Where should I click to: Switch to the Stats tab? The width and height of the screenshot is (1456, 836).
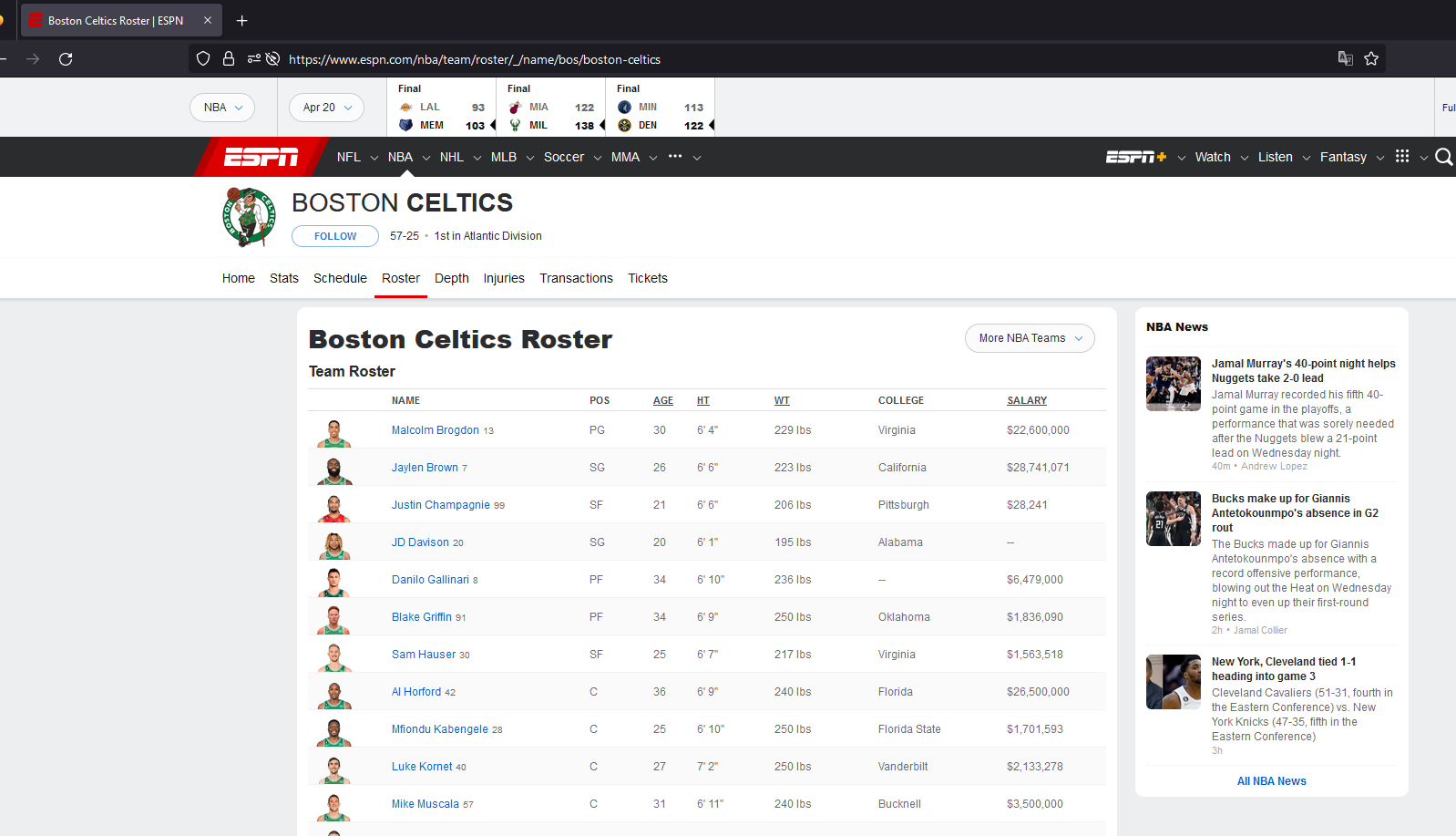coord(284,278)
